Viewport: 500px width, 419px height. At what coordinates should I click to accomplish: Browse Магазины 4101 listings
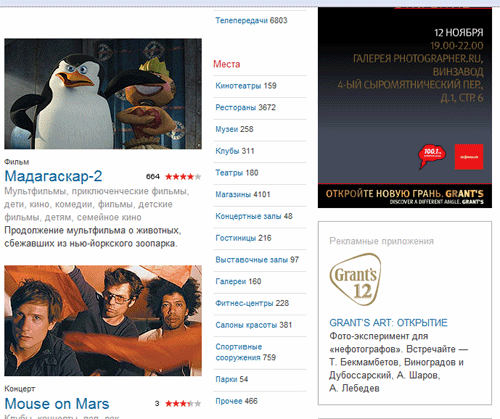(243, 194)
